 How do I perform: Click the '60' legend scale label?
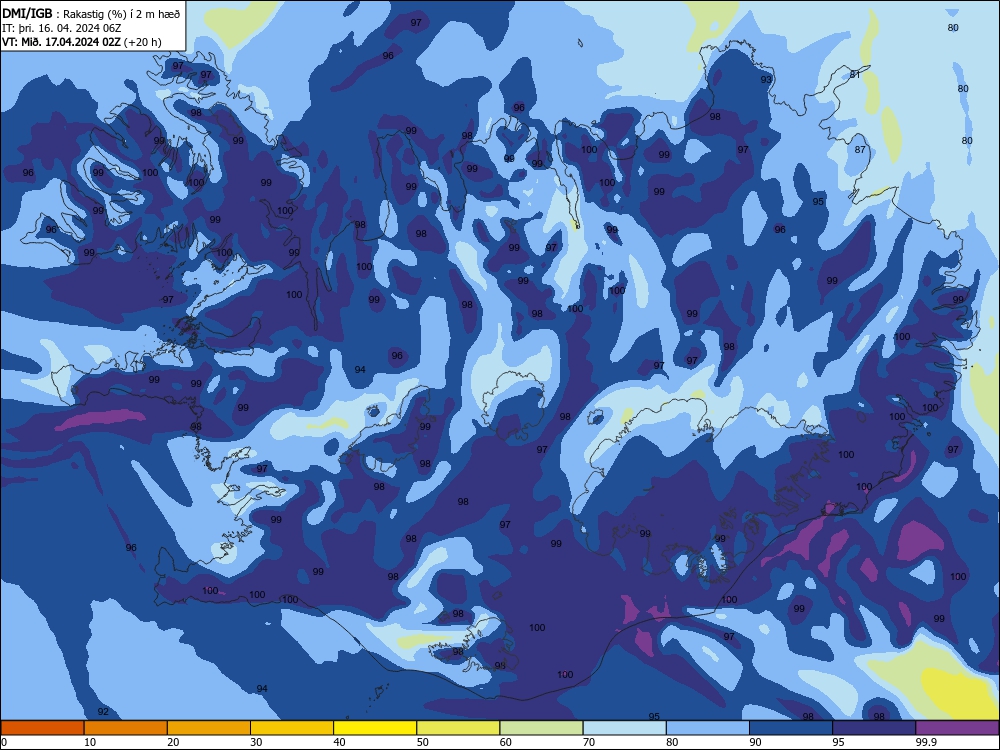pos(506,742)
